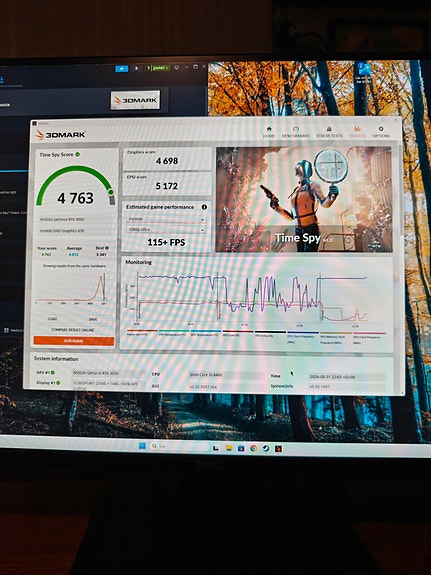Toggle the GPU Temperature legend item
Image resolution: width=431 pixels, height=575 pixels.
206,333
